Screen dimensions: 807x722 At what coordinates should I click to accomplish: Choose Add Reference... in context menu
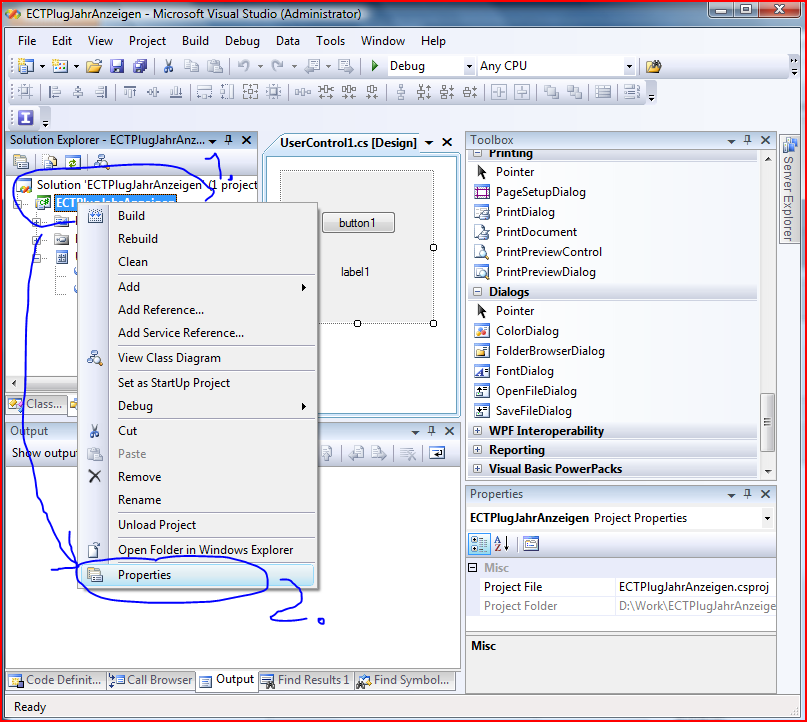click(198, 310)
